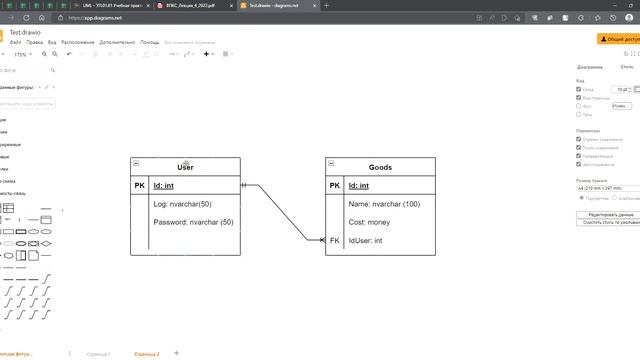640x360 pixels.
Task: Open the 175% zoom level dropdown
Action: [23, 54]
